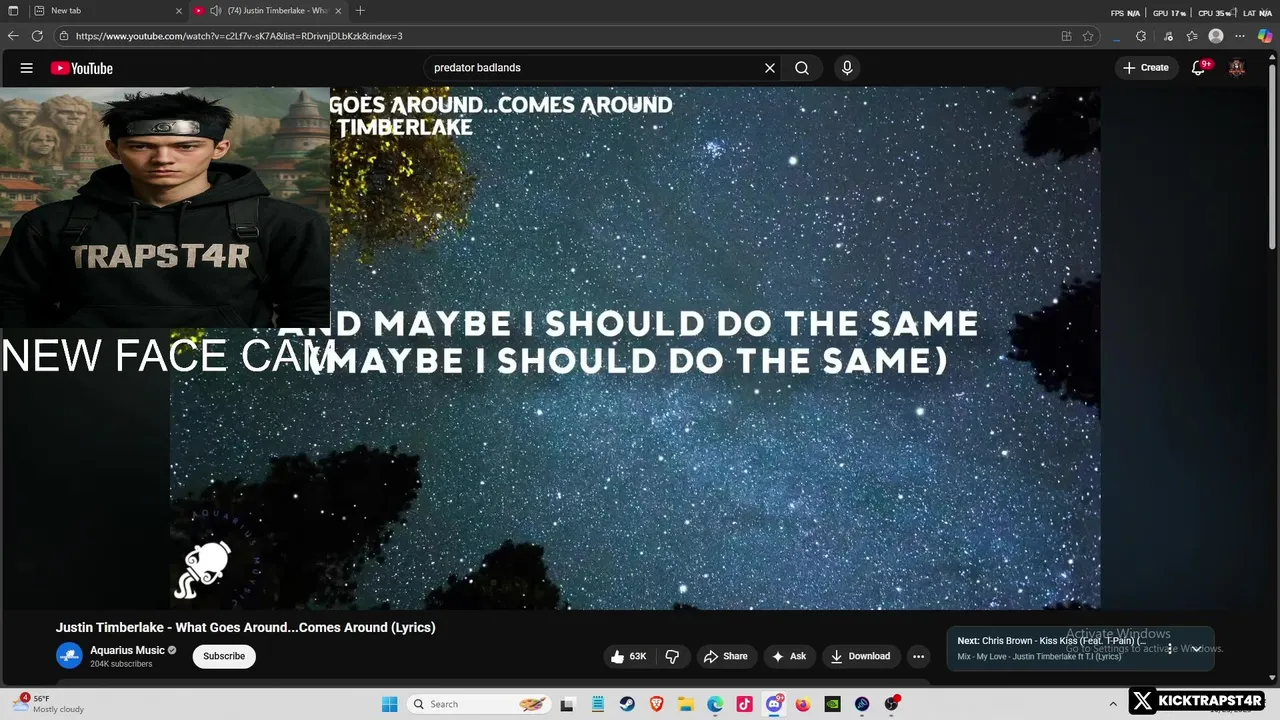Click the Ask button
Screen dimensions: 1280x720
coord(789,656)
